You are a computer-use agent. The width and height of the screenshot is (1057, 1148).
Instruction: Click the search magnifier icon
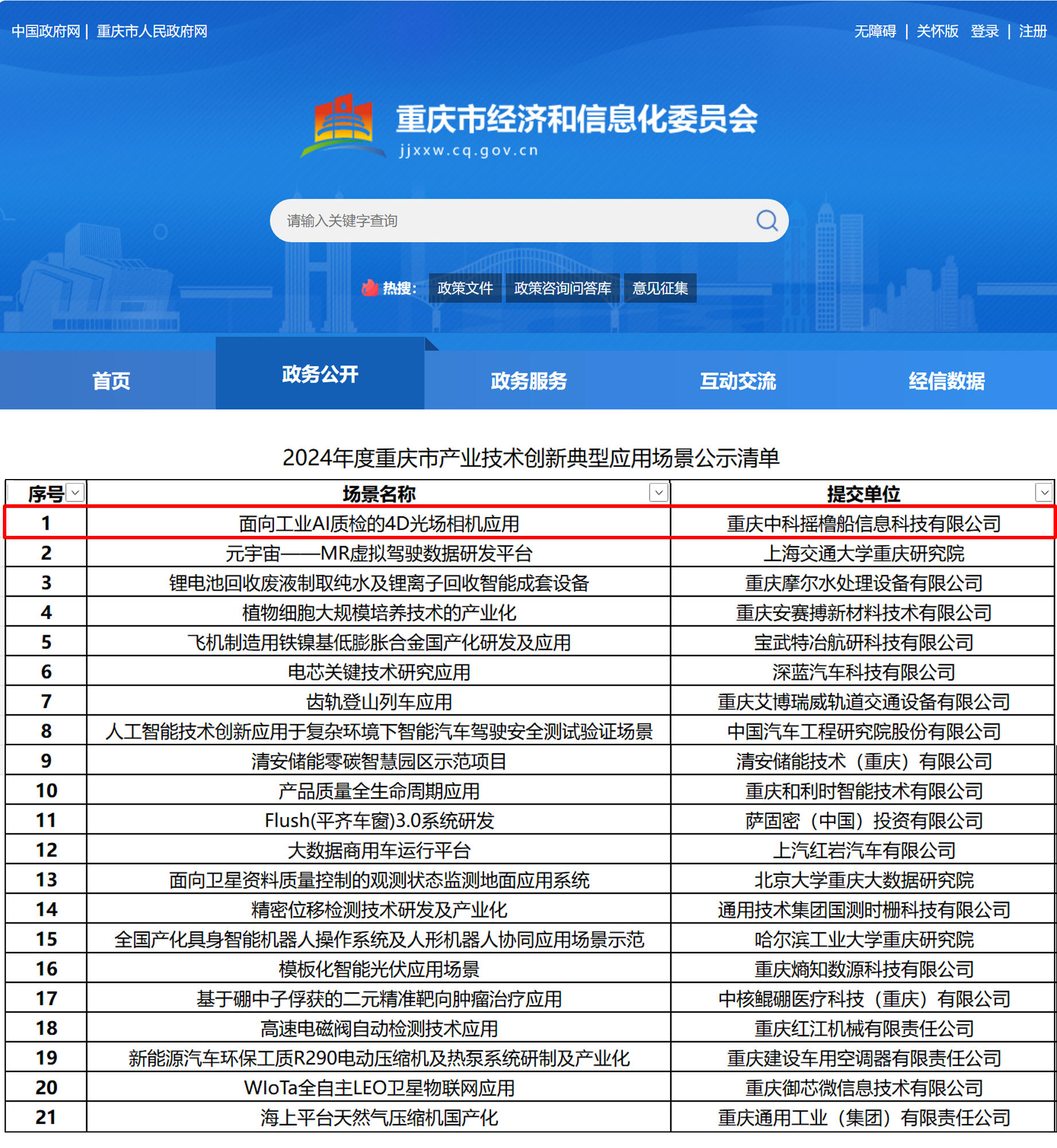click(767, 220)
